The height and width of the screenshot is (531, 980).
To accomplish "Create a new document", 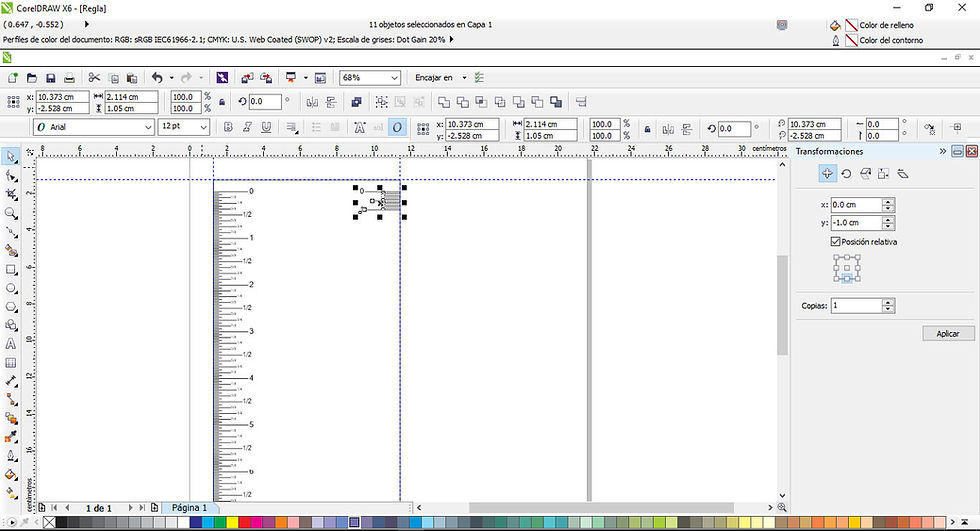I will 12,78.
